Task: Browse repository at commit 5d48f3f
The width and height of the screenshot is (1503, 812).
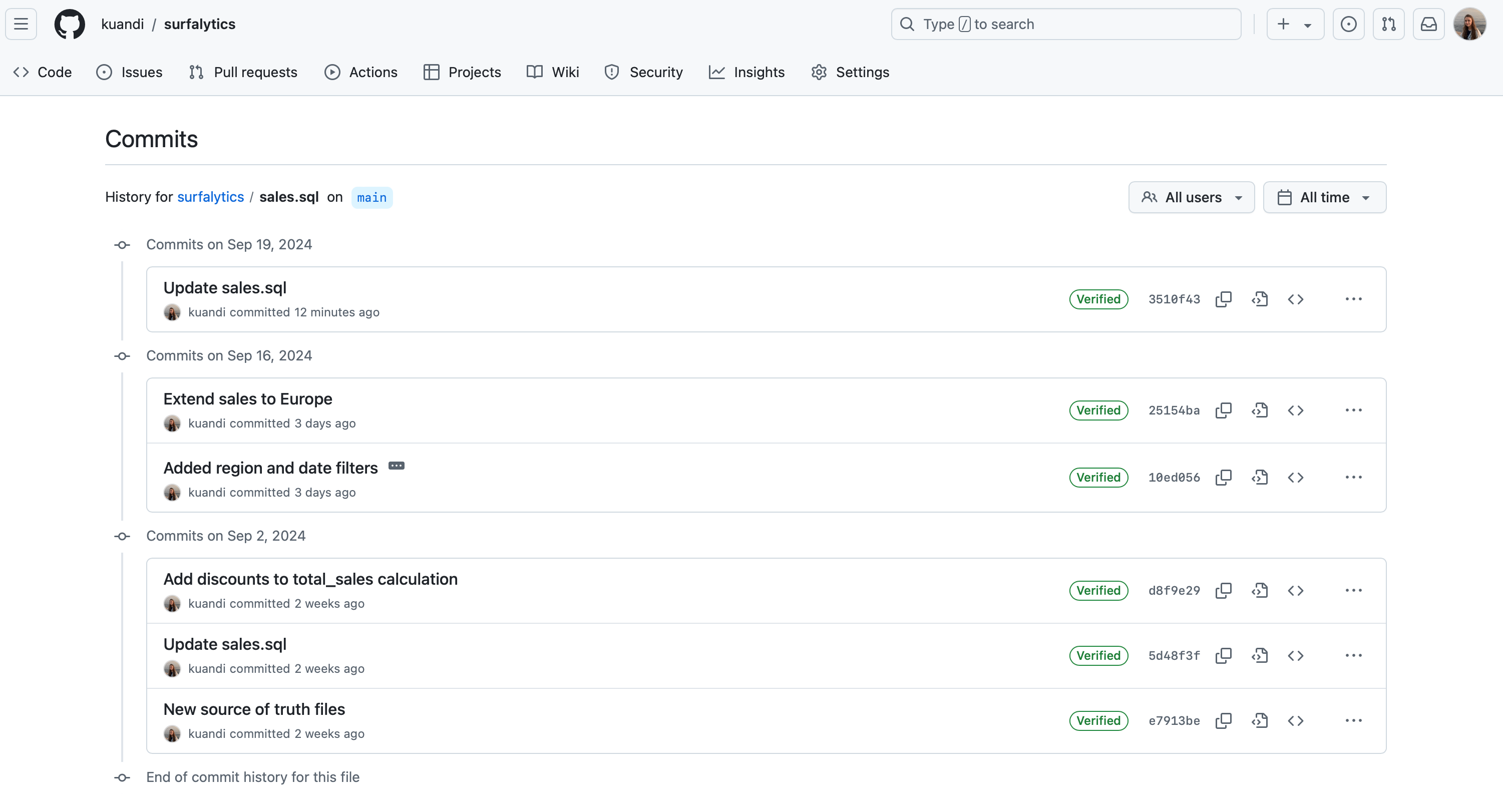Action: pos(1296,656)
